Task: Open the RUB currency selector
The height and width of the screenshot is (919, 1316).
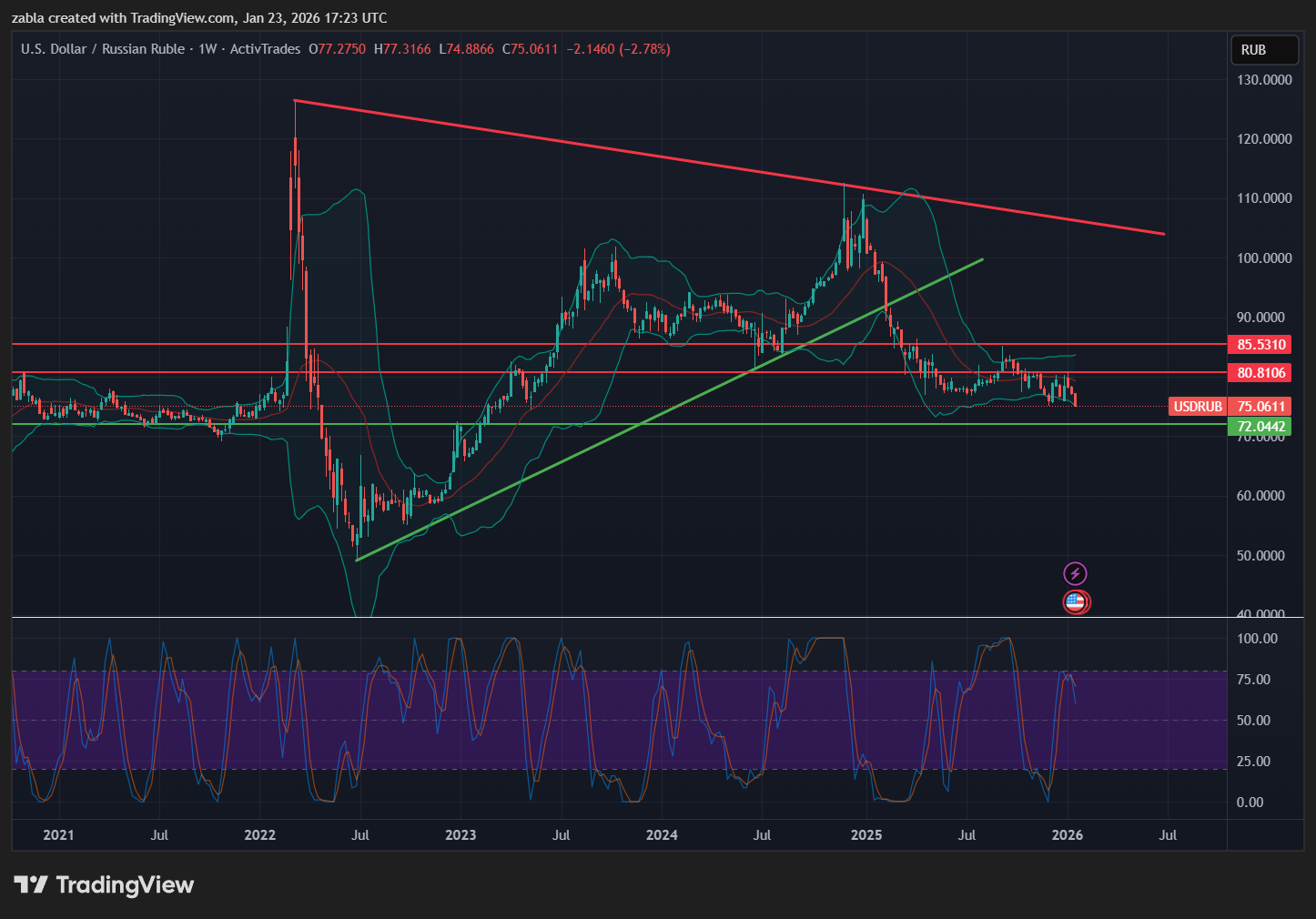Action: [1263, 50]
